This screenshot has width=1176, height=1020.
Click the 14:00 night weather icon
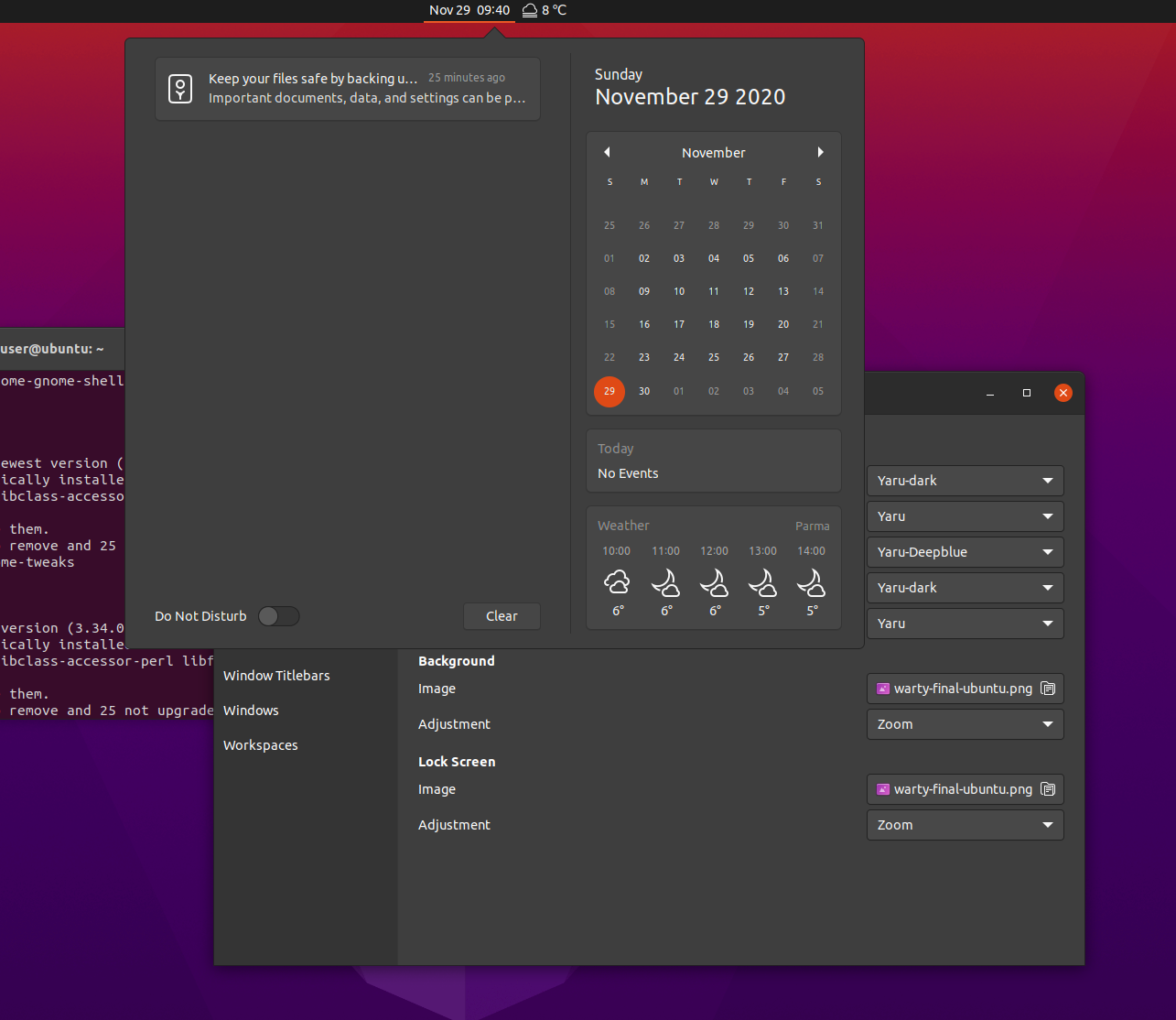(812, 583)
